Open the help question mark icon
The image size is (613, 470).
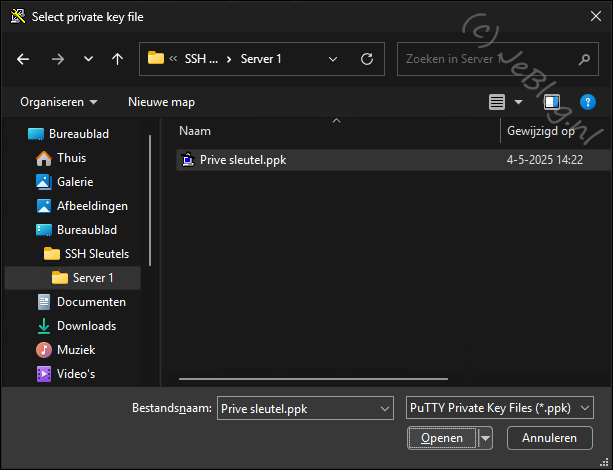click(587, 102)
